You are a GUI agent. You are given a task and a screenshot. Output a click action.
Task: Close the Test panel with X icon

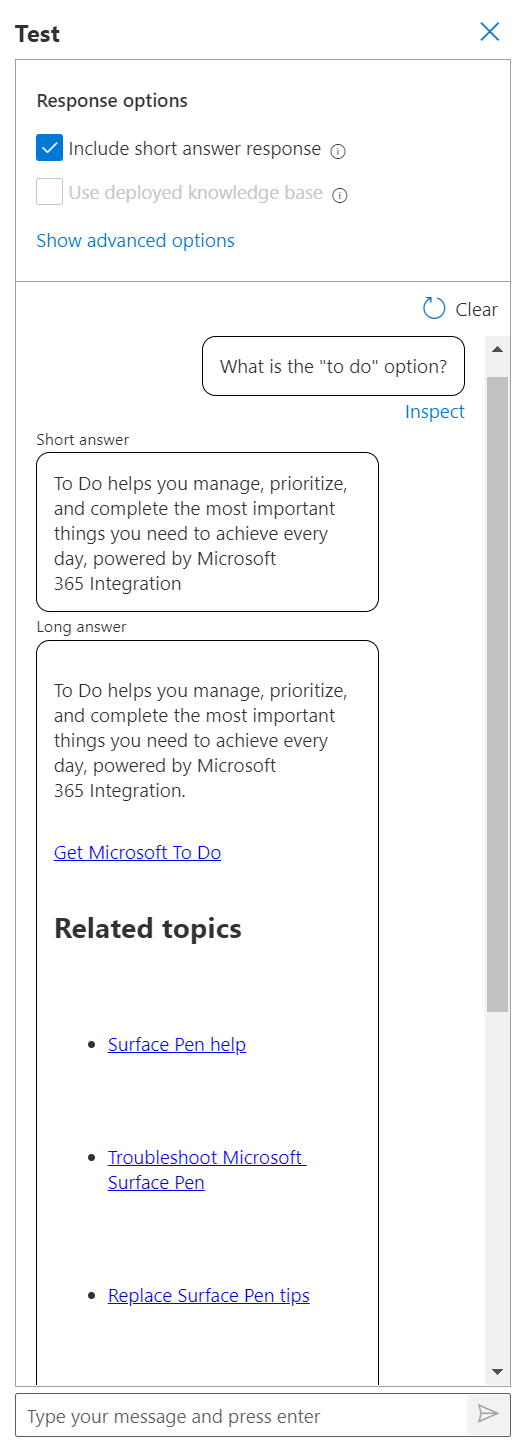(490, 32)
